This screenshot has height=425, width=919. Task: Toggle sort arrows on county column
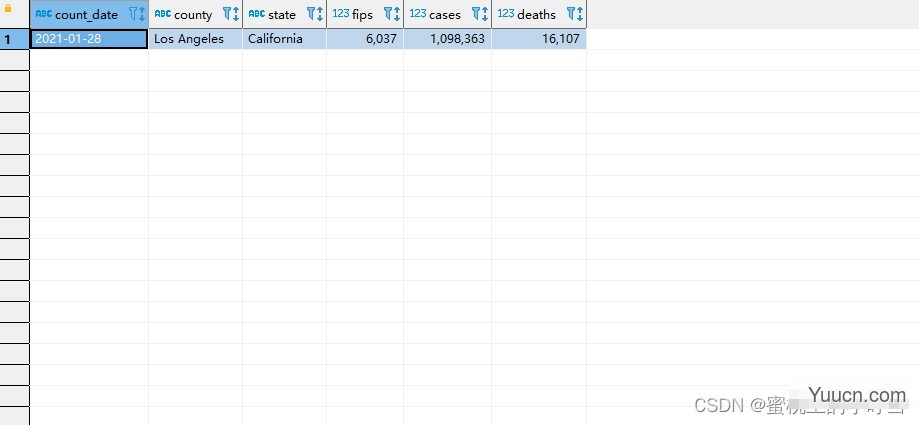point(236,15)
